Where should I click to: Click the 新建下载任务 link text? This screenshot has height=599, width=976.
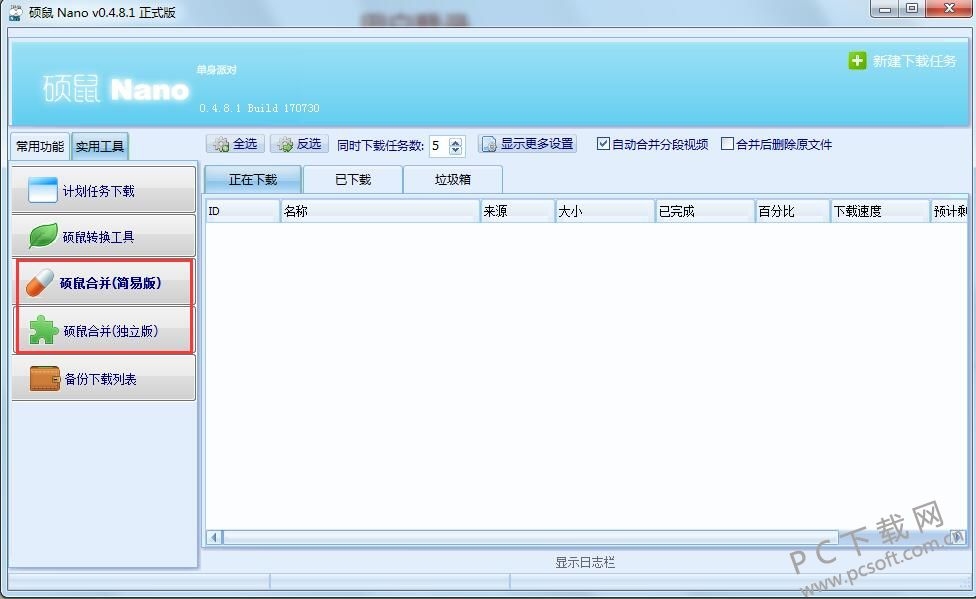coord(914,61)
